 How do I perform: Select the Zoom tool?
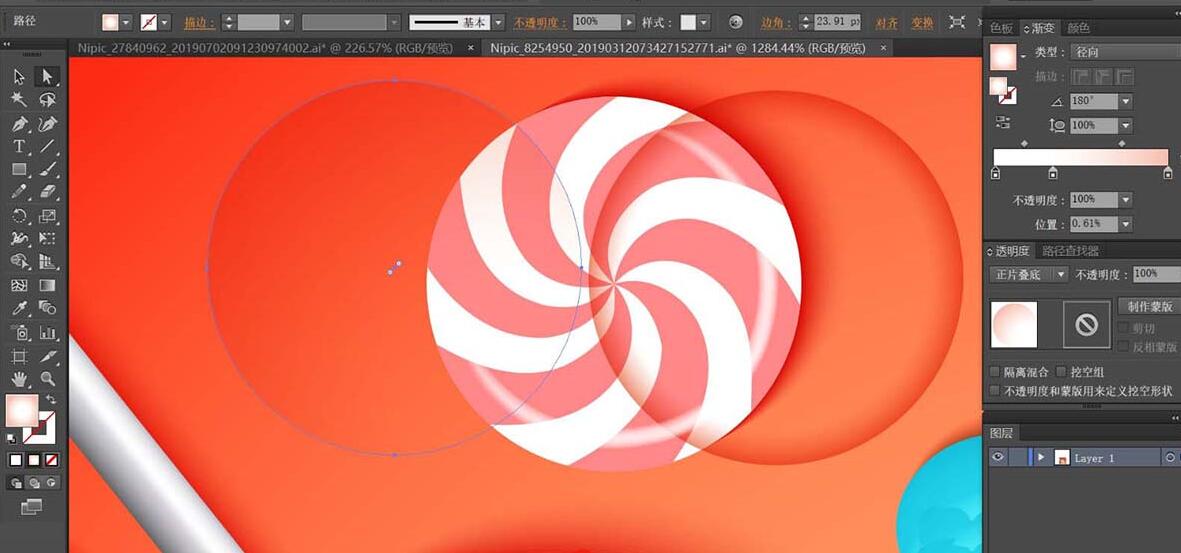tap(47, 379)
